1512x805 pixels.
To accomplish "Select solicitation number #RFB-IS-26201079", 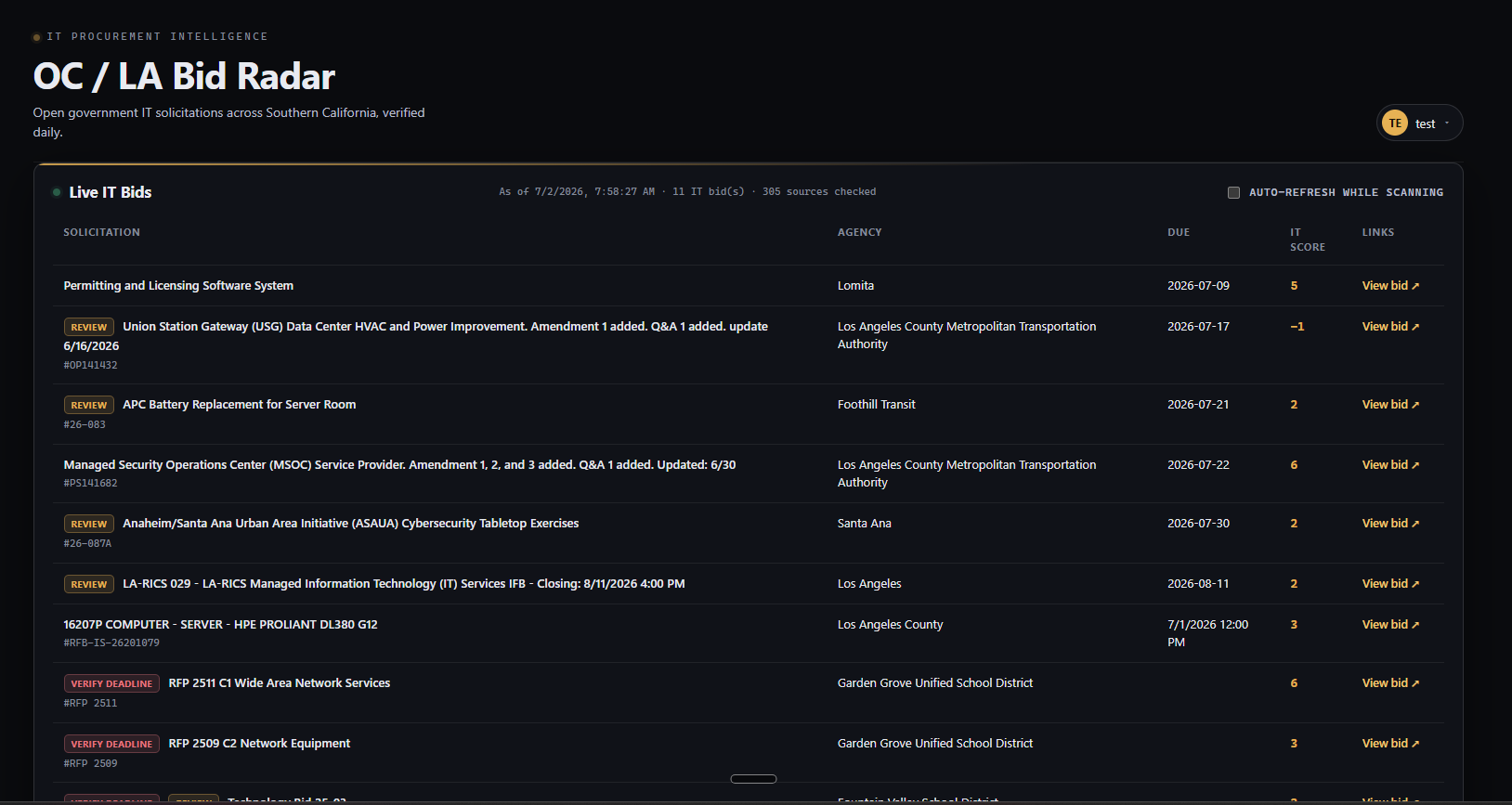I will click(x=111, y=643).
